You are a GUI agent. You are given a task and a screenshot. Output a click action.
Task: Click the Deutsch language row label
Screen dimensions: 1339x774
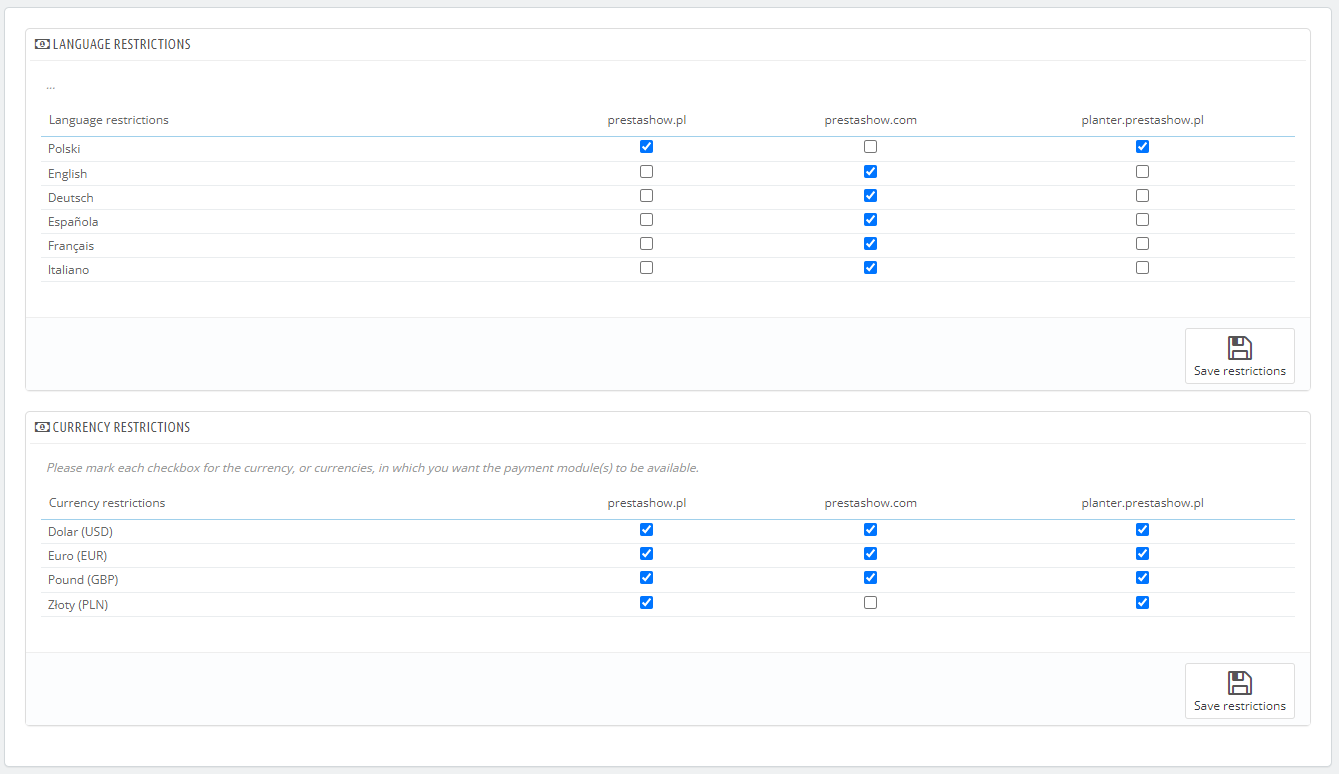pyautogui.click(x=71, y=198)
